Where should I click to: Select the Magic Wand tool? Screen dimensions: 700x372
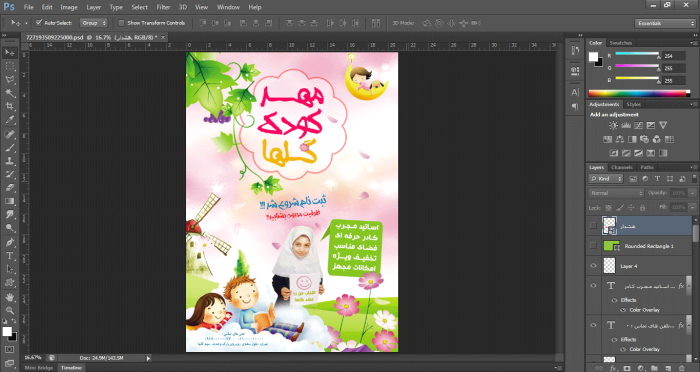tap(9, 93)
